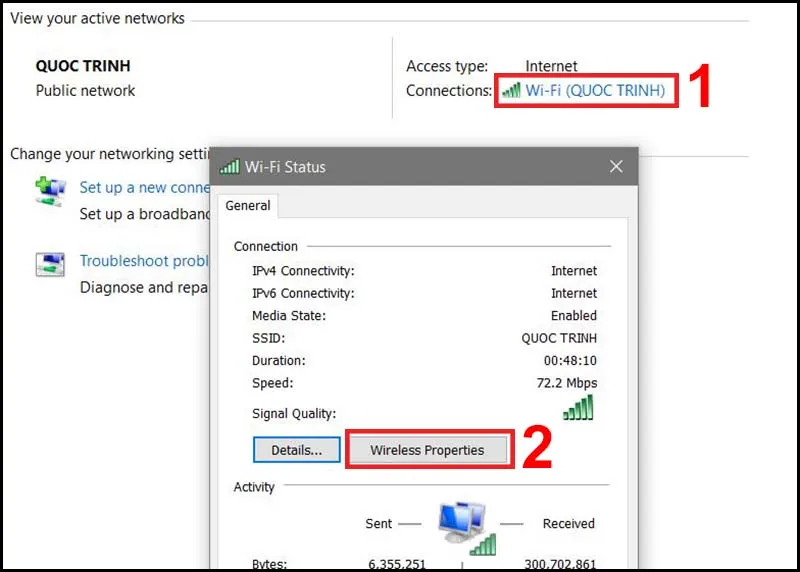This screenshot has height=572, width=800.
Task: Open Wireless Properties
Action: 427,450
